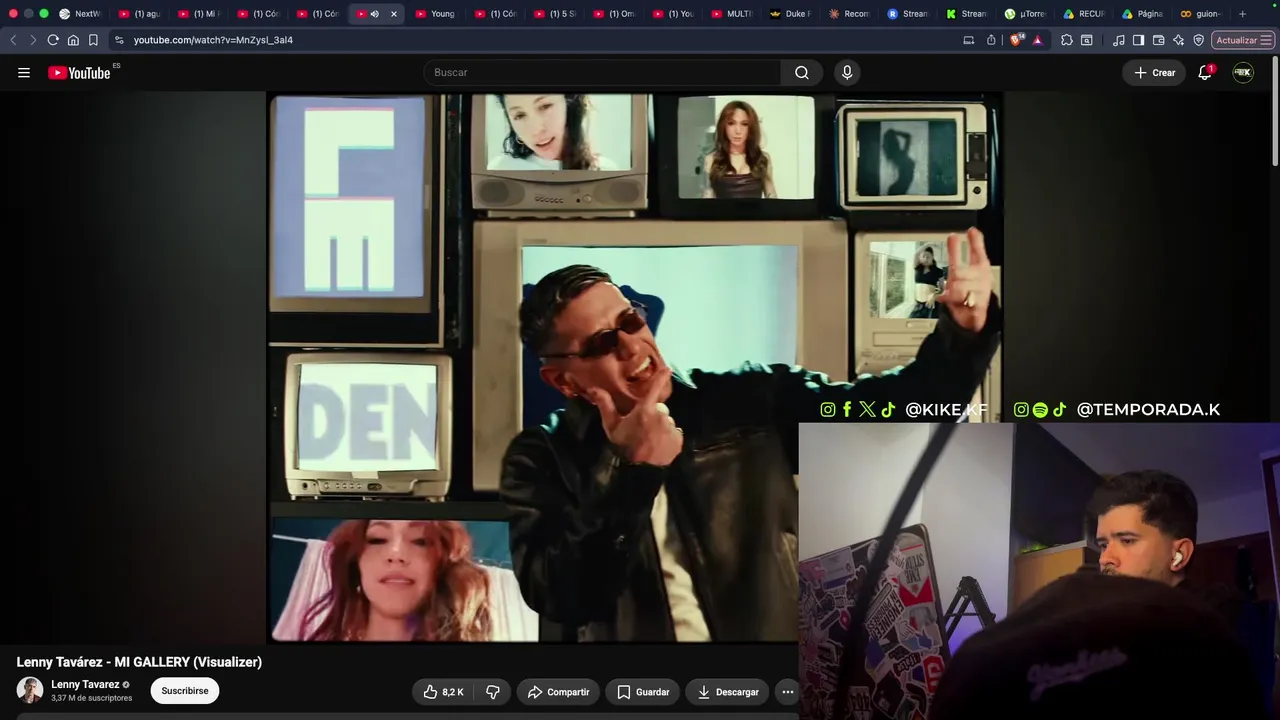This screenshot has width=1280, height=720.
Task: Close the active YouTube tab
Action: pos(394,14)
